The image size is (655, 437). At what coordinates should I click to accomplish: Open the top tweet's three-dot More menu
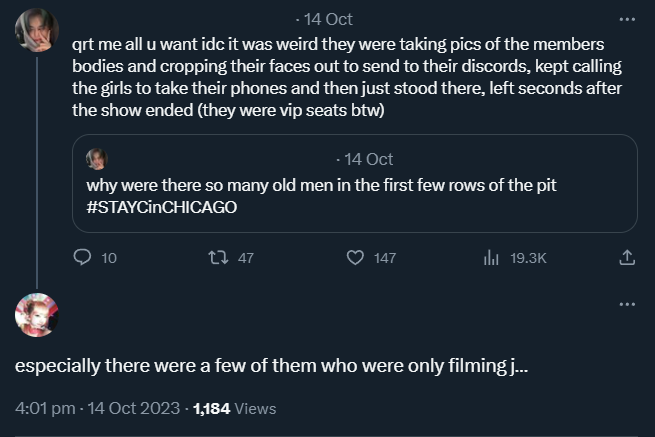coord(627,19)
